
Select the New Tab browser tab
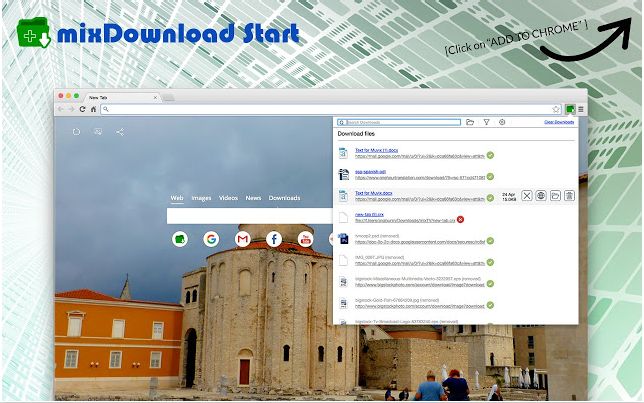click(121, 97)
